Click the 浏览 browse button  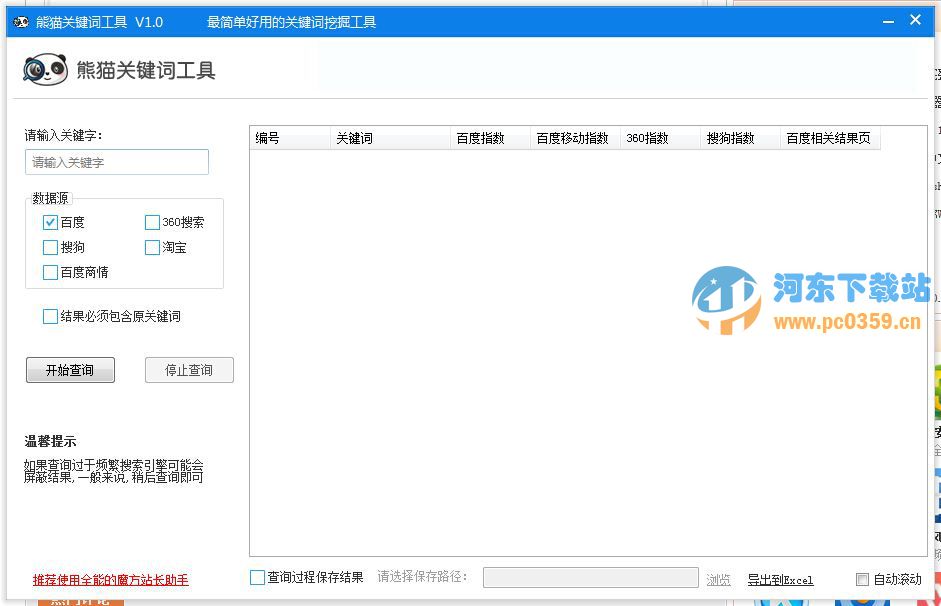tap(718, 579)
